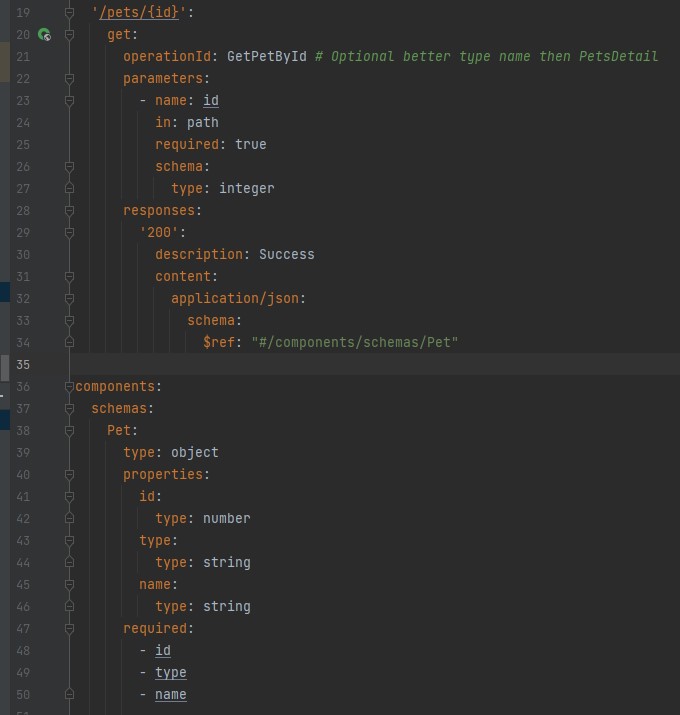Image resolution: width=680 pixels, height=715 pixels.
Task: Fold the properties block on line 40
Action: 69,475
